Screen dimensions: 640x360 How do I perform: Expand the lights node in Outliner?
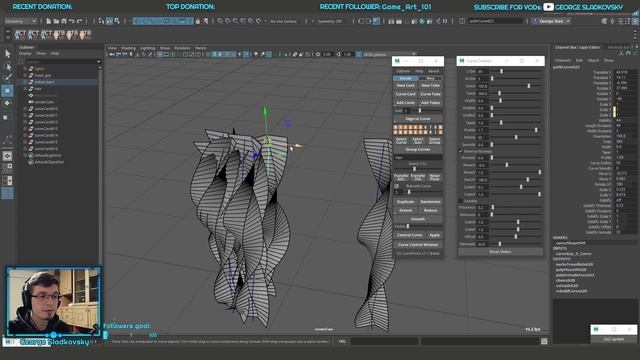click(25, 69)
